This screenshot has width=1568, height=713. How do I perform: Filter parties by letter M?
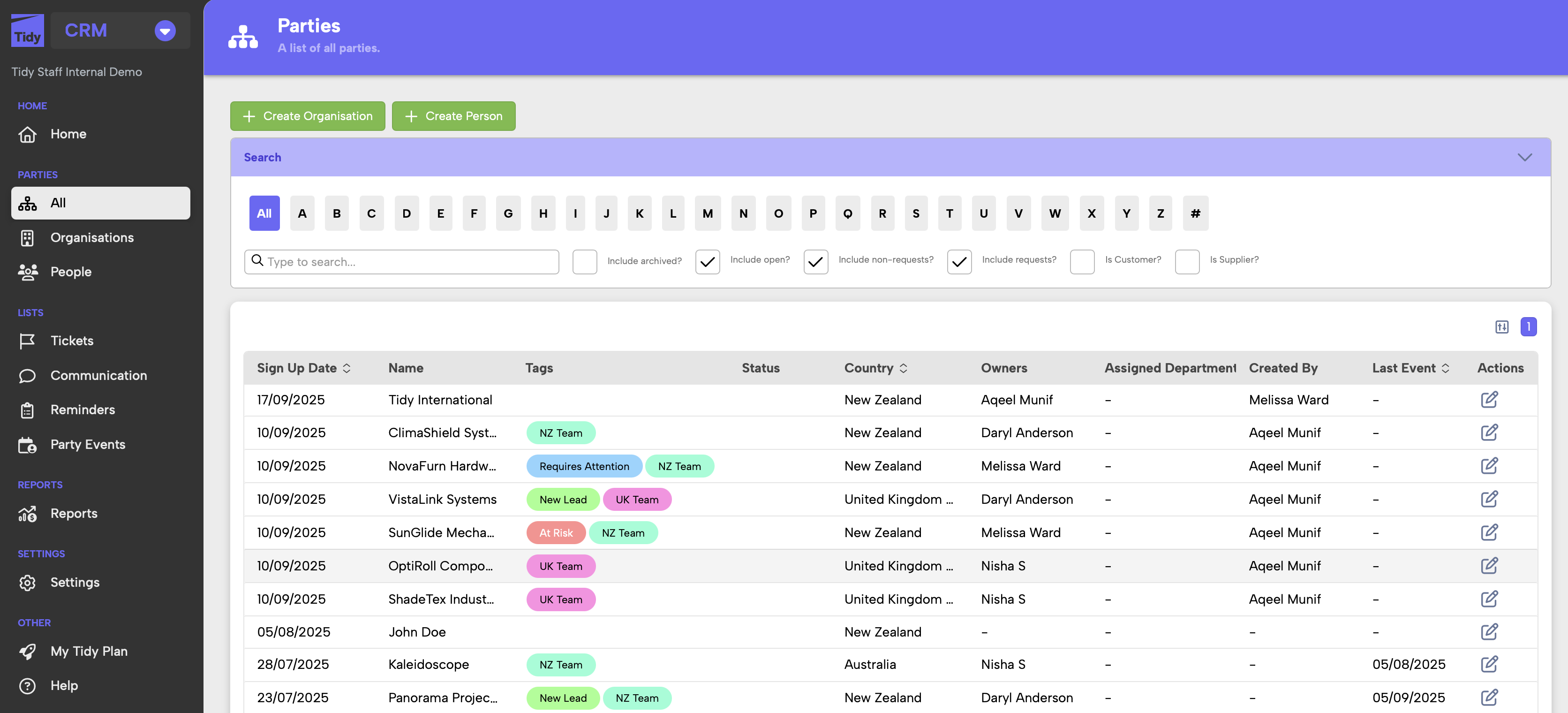[707, 214]
